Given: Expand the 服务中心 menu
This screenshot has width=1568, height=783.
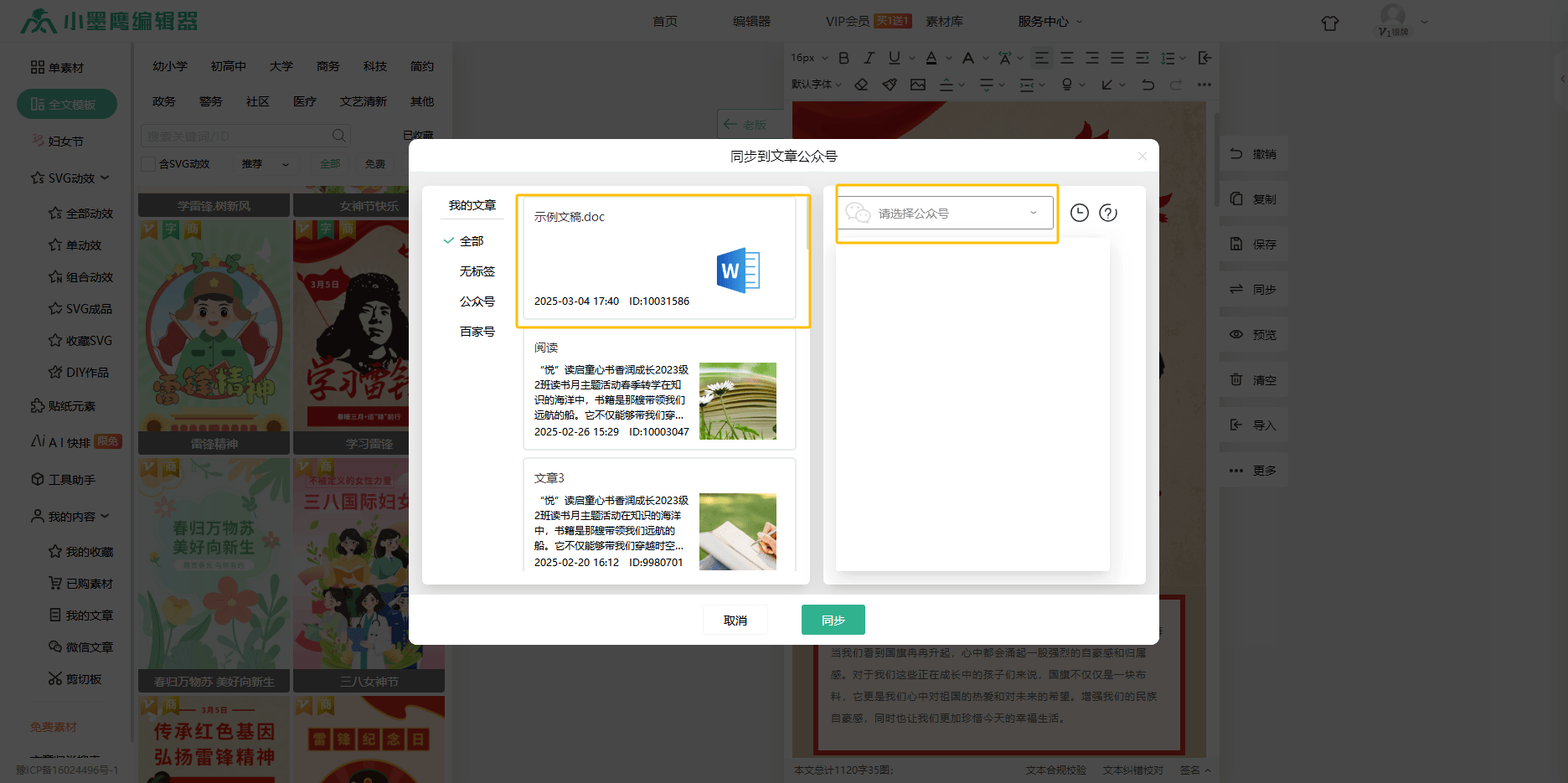Looking at the screenshot, I should (1050, 21).
